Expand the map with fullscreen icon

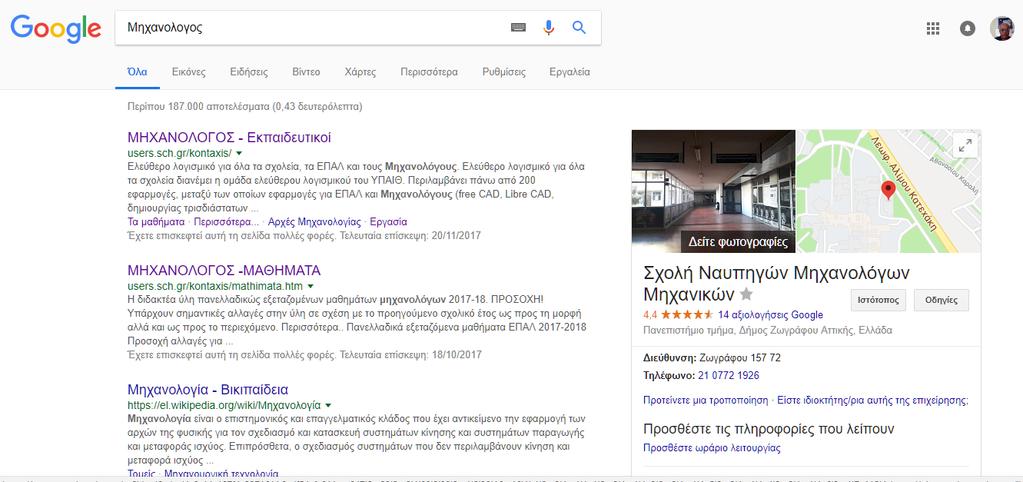click(965, 146)
